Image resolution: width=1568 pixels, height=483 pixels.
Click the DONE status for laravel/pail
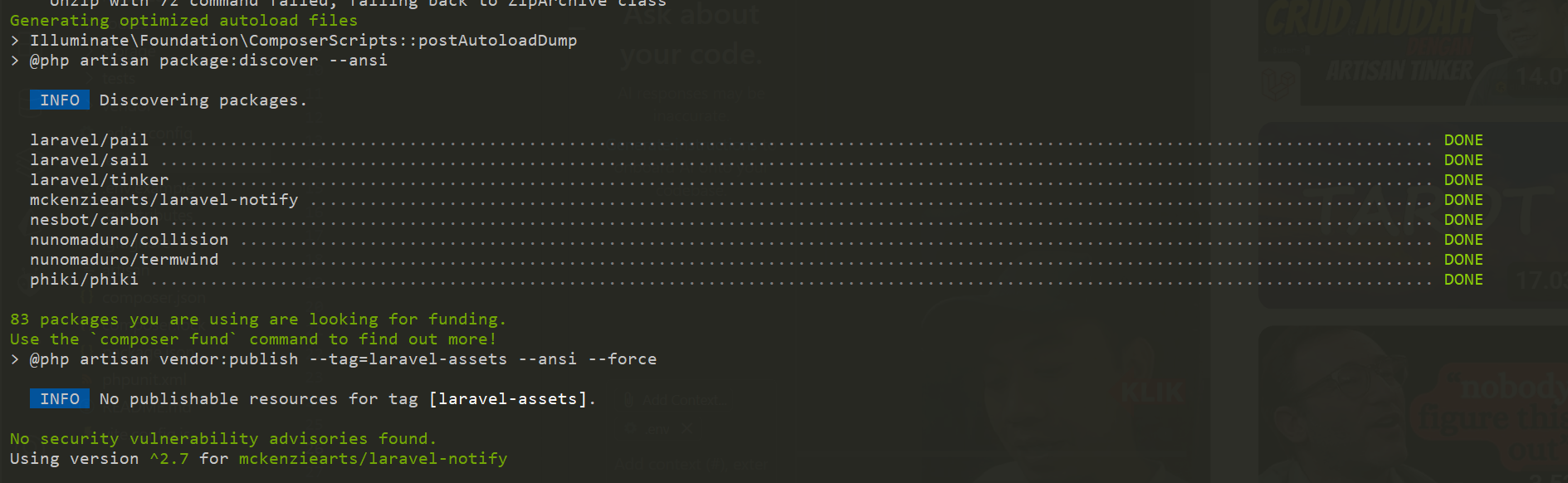click(1463, 140)
